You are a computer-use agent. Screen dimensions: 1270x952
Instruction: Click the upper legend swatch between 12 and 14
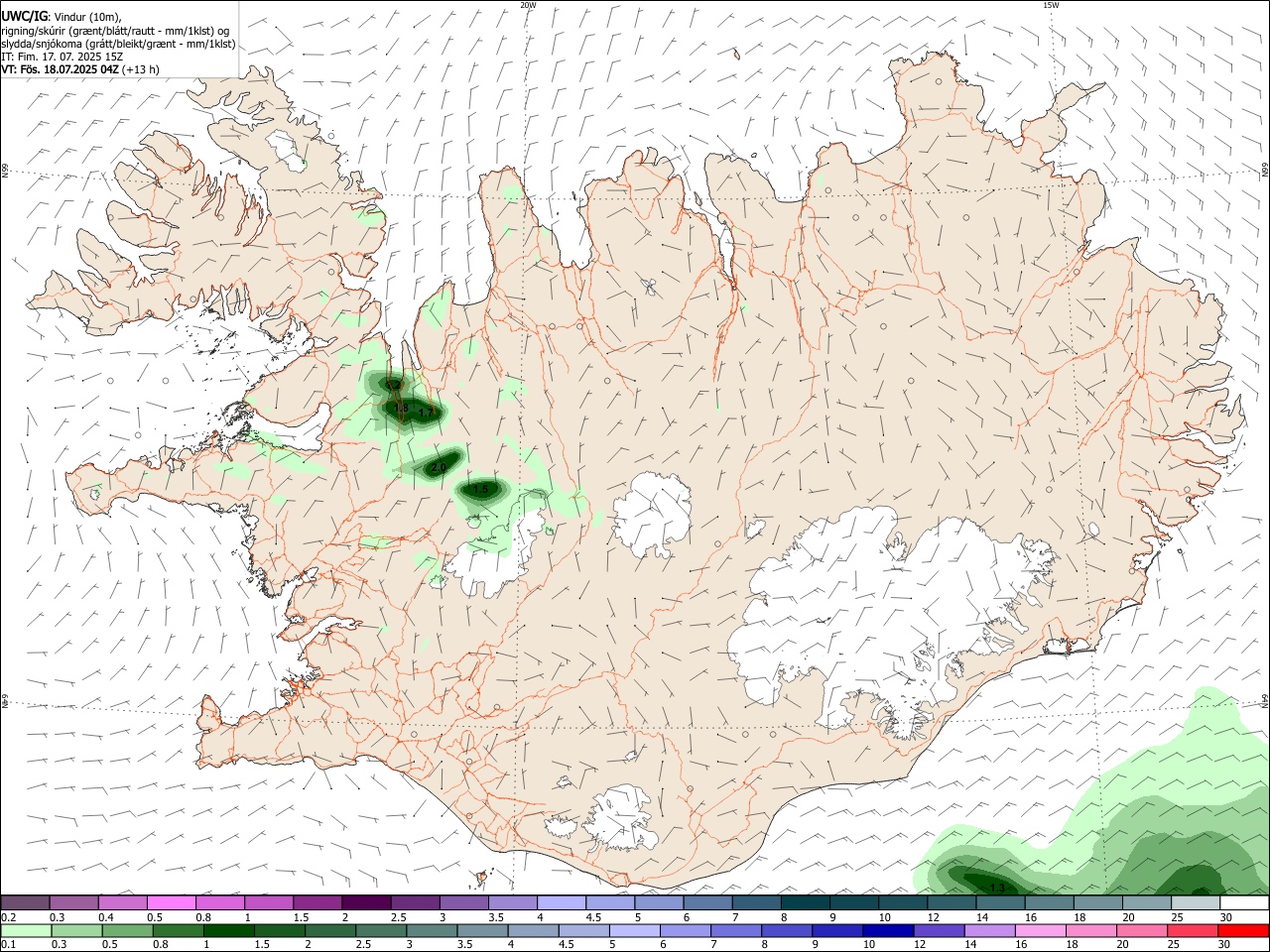tap(952, 902)
